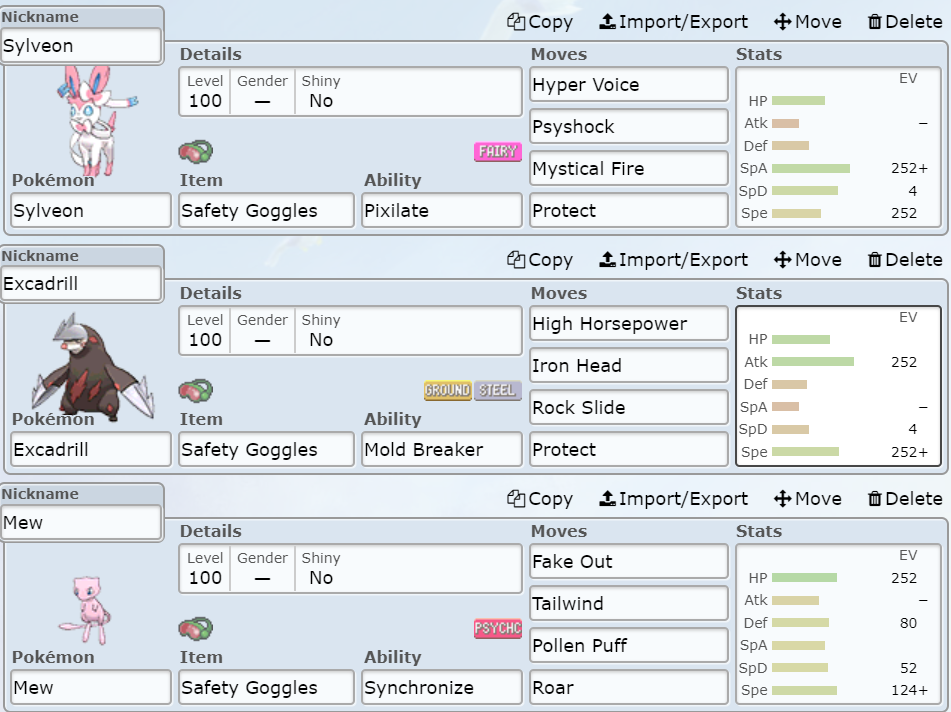Image resolution: width=951 pixels, height=712 pixels.
Task: Select Sylveon's Protect move slot
Action: click(x=629, y=210)
